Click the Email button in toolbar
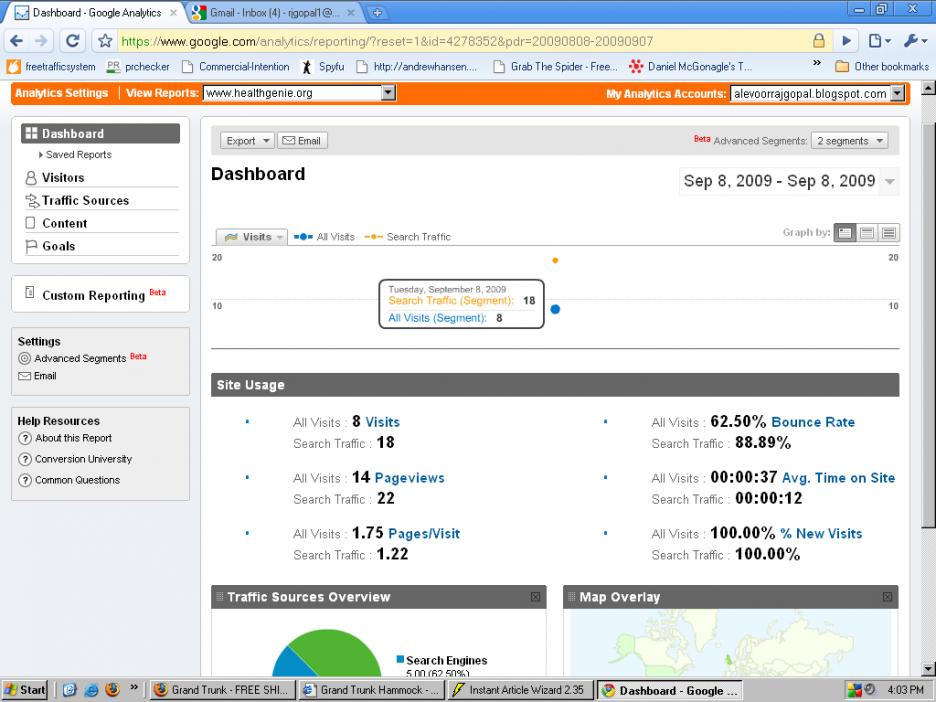Viewport: 936px width, 702px height. pos(302,141)
